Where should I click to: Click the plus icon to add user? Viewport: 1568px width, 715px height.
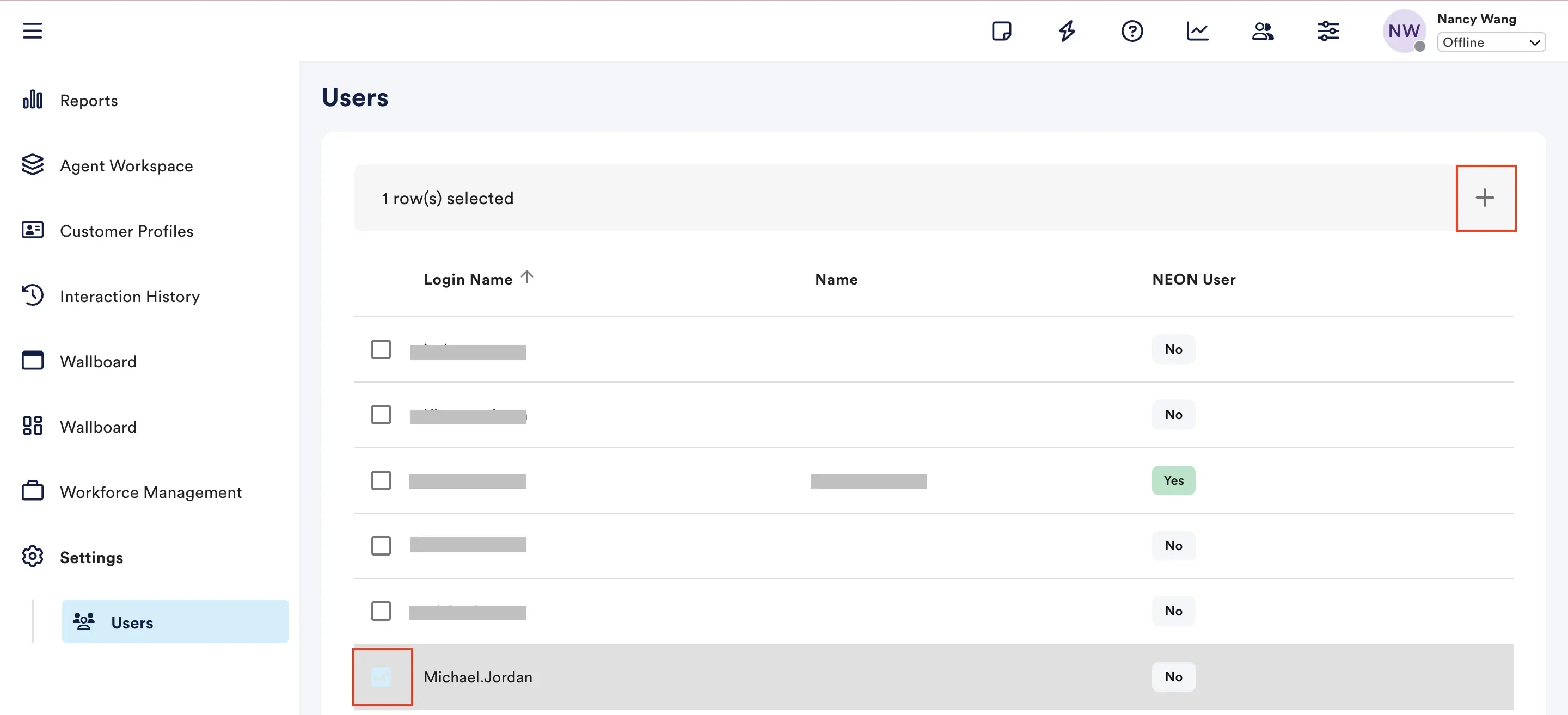[1485, 198]
